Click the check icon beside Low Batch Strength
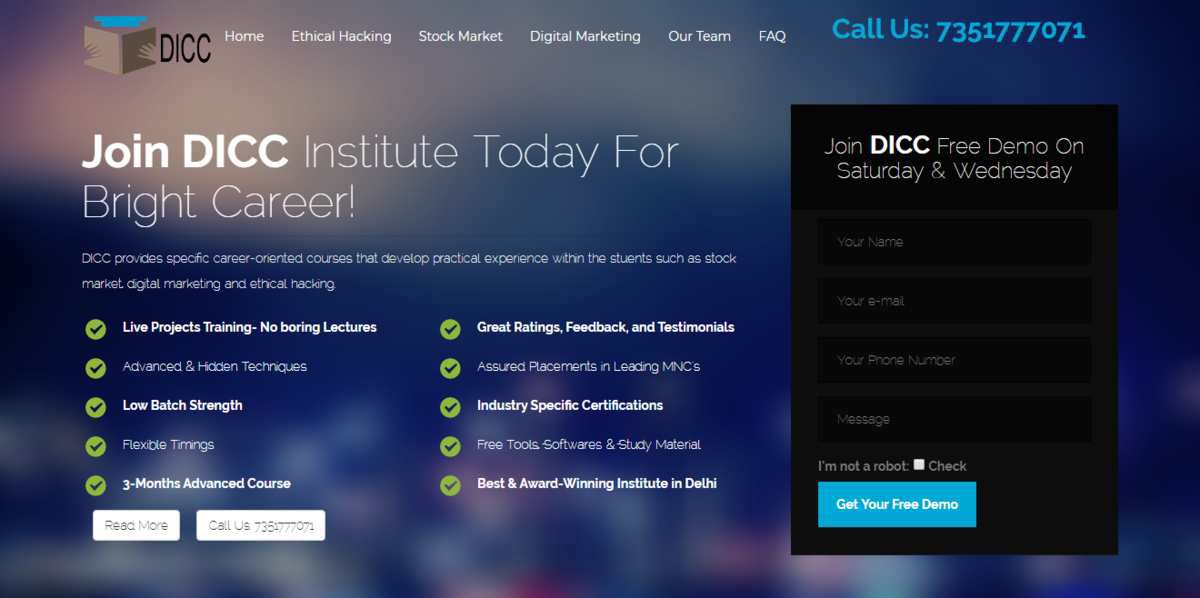This screenshot has width=1200, height=598. click(x=96, y=407)
